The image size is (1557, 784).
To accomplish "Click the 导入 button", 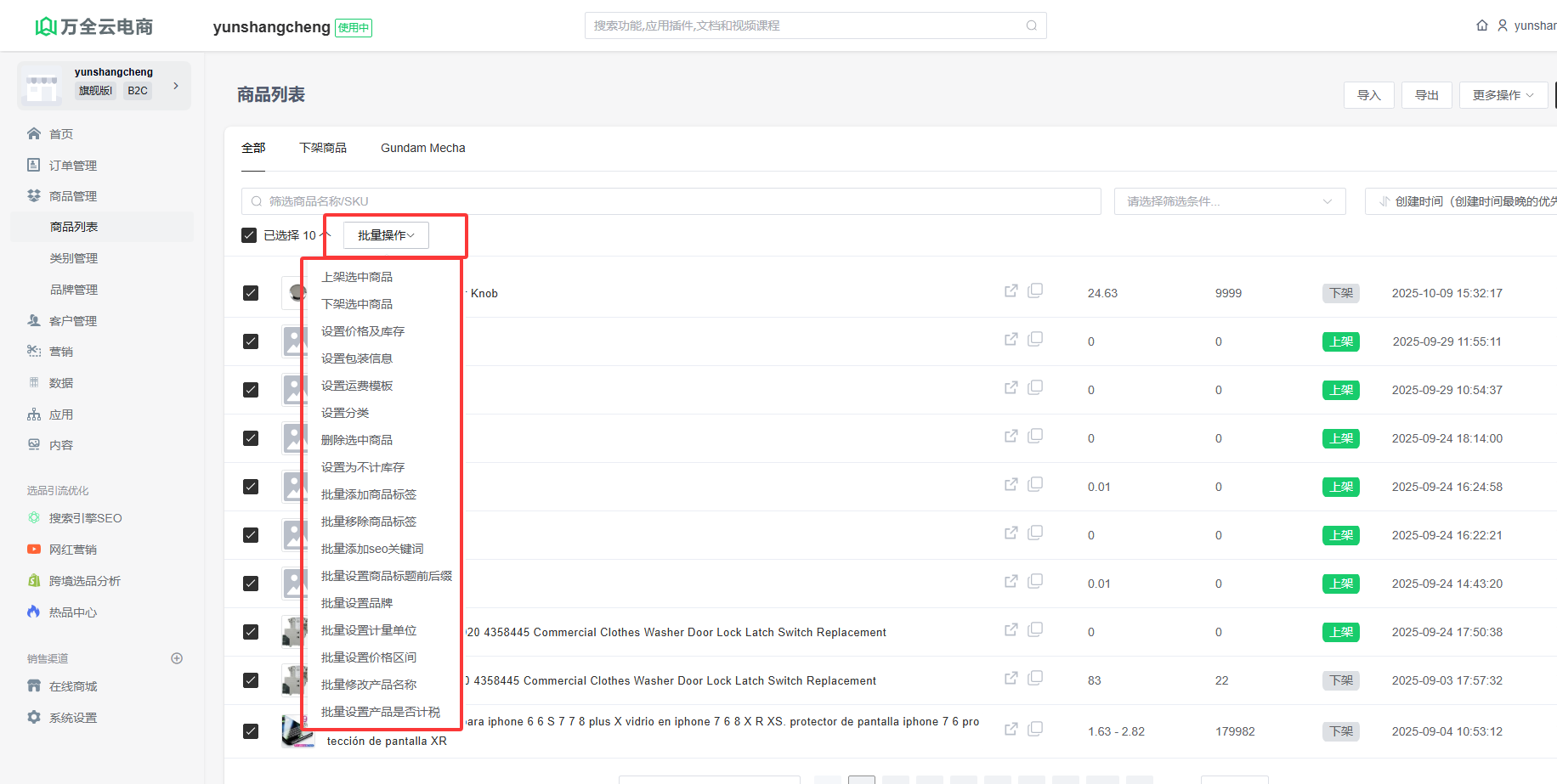I will (1368, 95).
